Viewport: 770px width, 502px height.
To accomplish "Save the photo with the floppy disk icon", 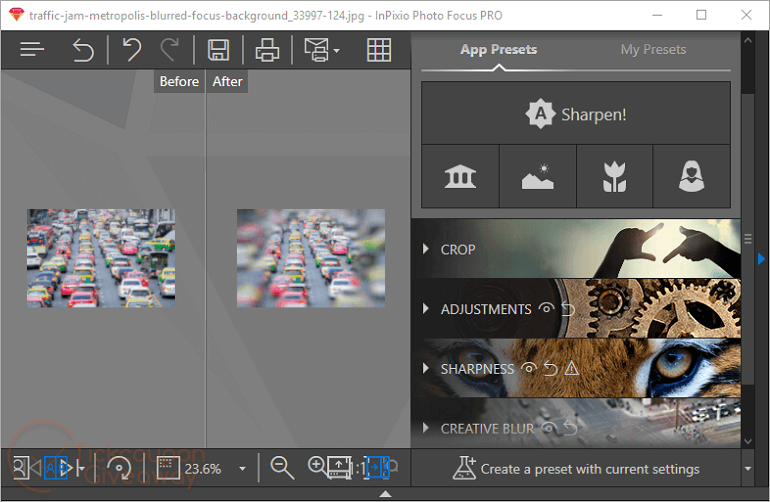I will coord(218,50).
